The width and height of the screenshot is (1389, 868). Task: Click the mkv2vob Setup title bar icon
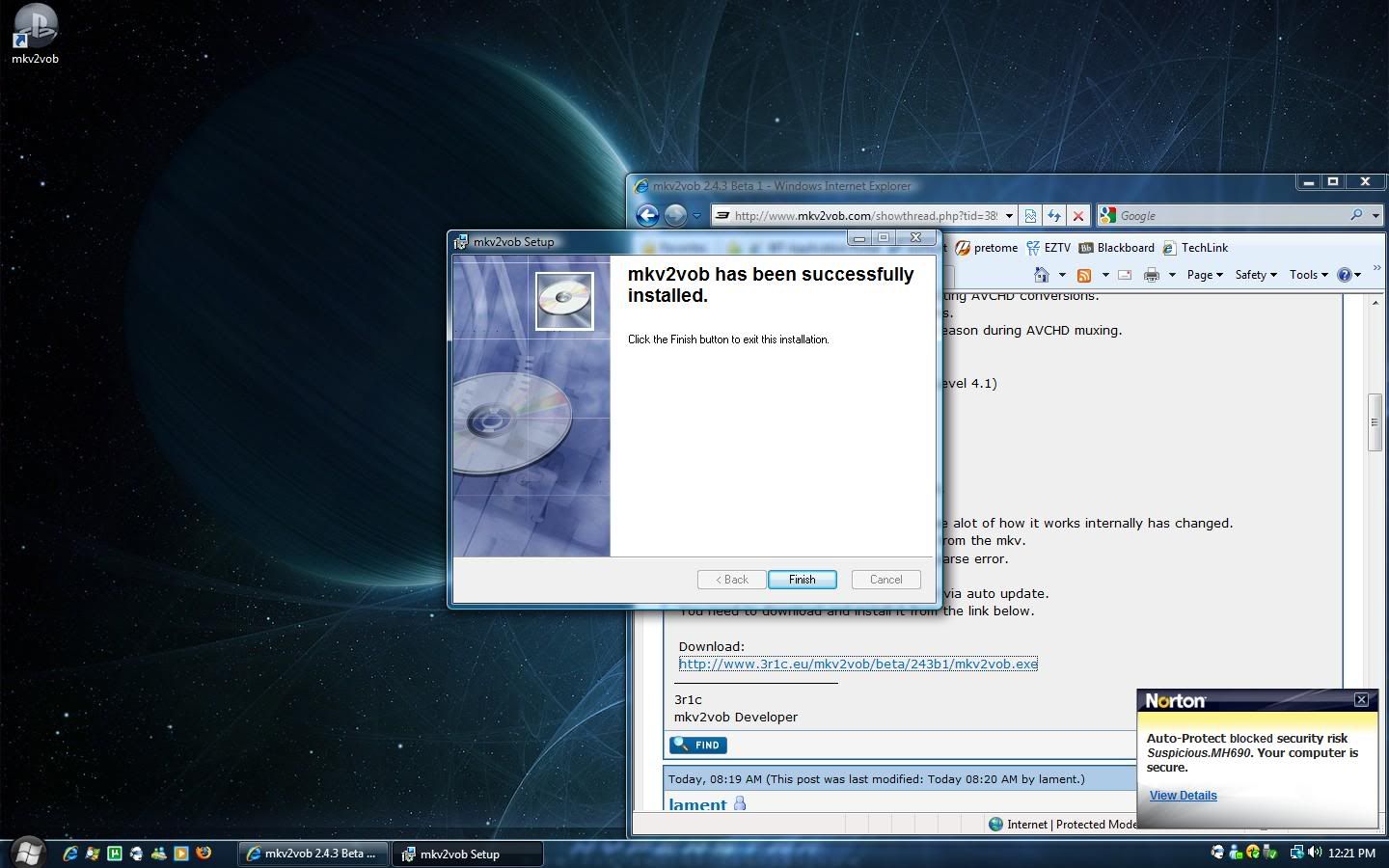(x=461, y=242)
